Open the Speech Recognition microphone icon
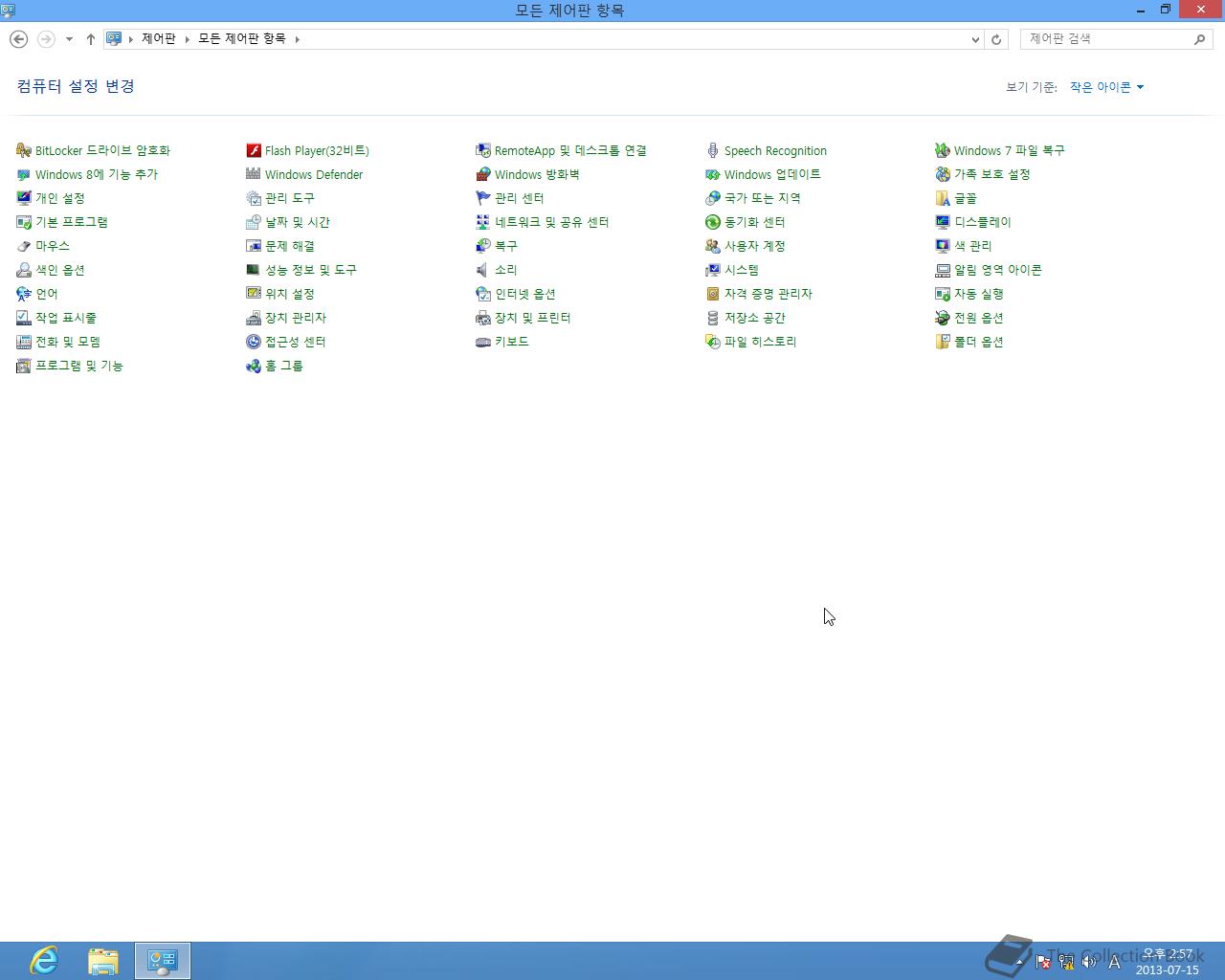The width and height of the screenshot is (1225, 980). (713, 150)
